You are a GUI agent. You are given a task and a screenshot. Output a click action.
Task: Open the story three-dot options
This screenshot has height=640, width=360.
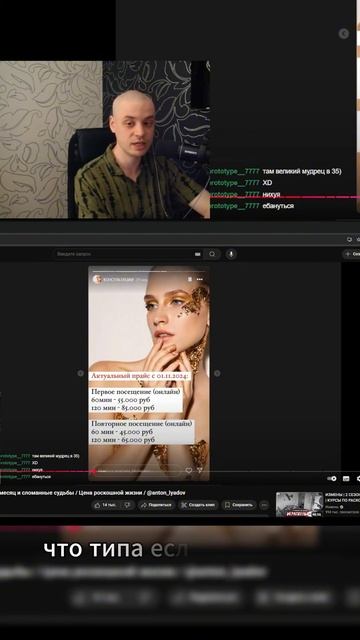[x=200, y=280]
